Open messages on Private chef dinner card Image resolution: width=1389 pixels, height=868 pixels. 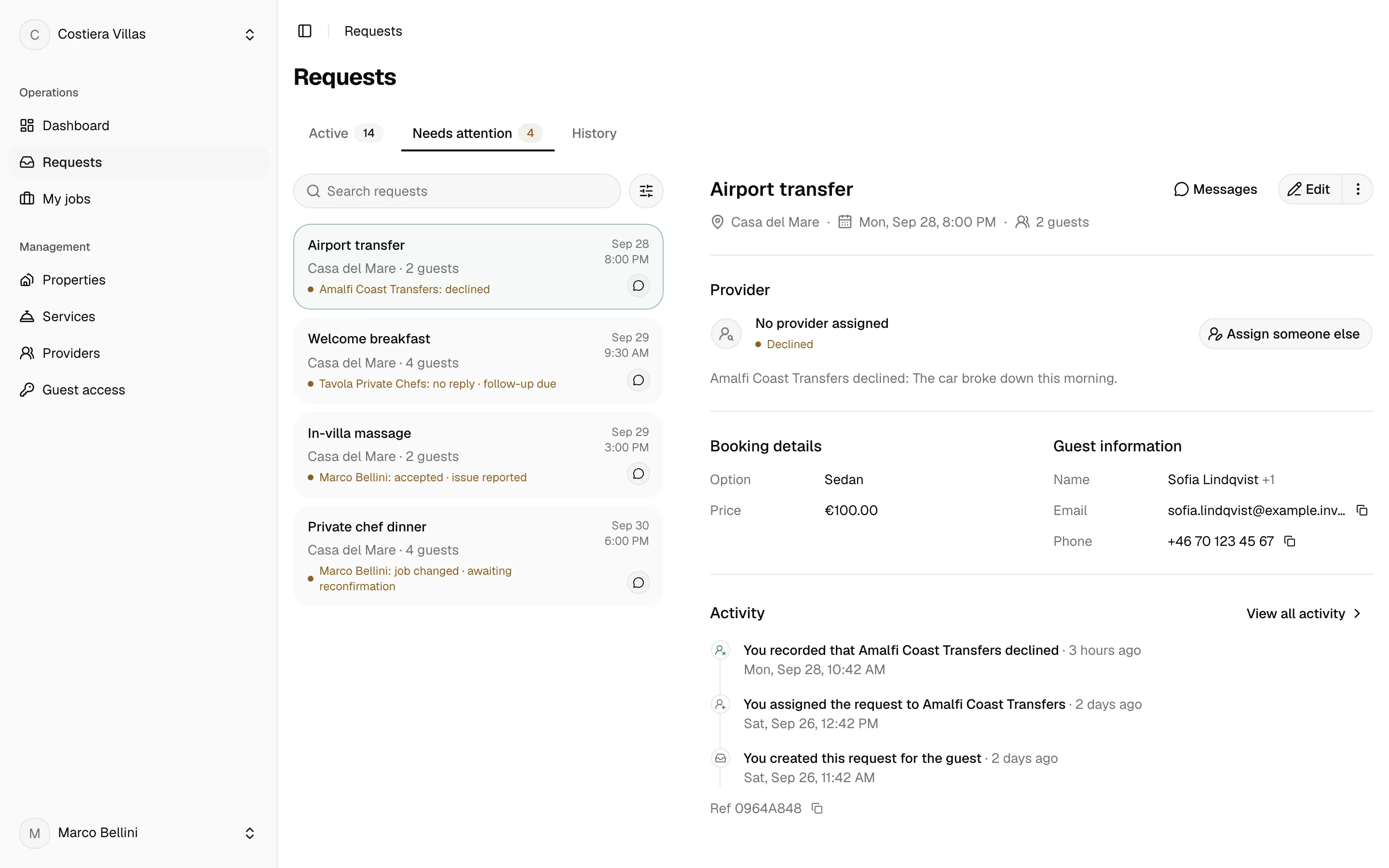point(638,583)
